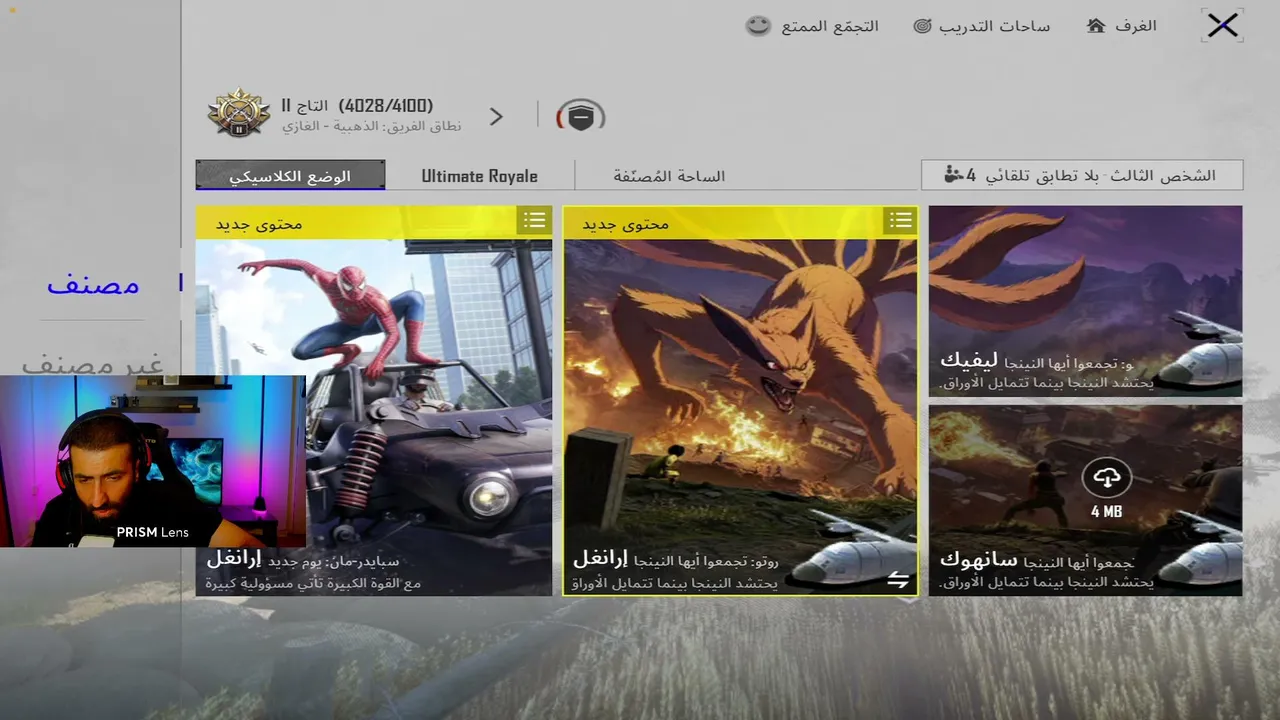Viewport: 1280px width, 720px height.
Task: Select مصنف ranked option in sidebar
Action: coord(93,285)
